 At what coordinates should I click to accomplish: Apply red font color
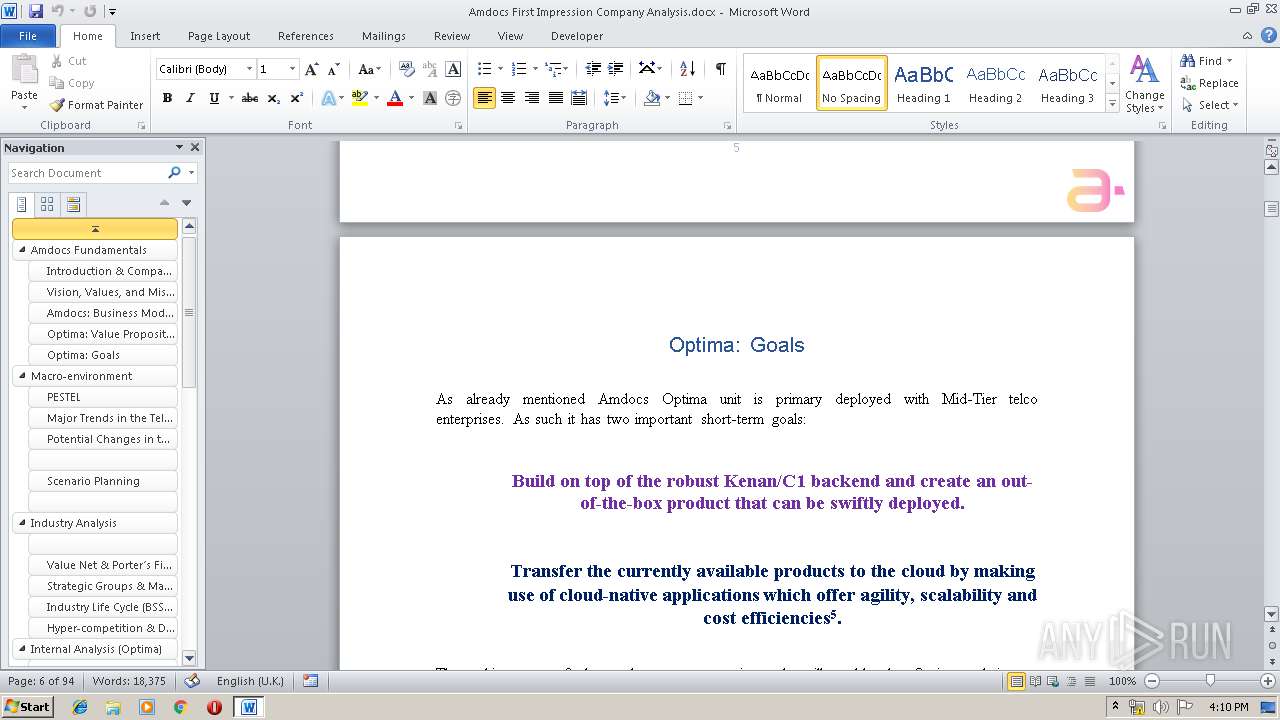(x=394, y=98)
